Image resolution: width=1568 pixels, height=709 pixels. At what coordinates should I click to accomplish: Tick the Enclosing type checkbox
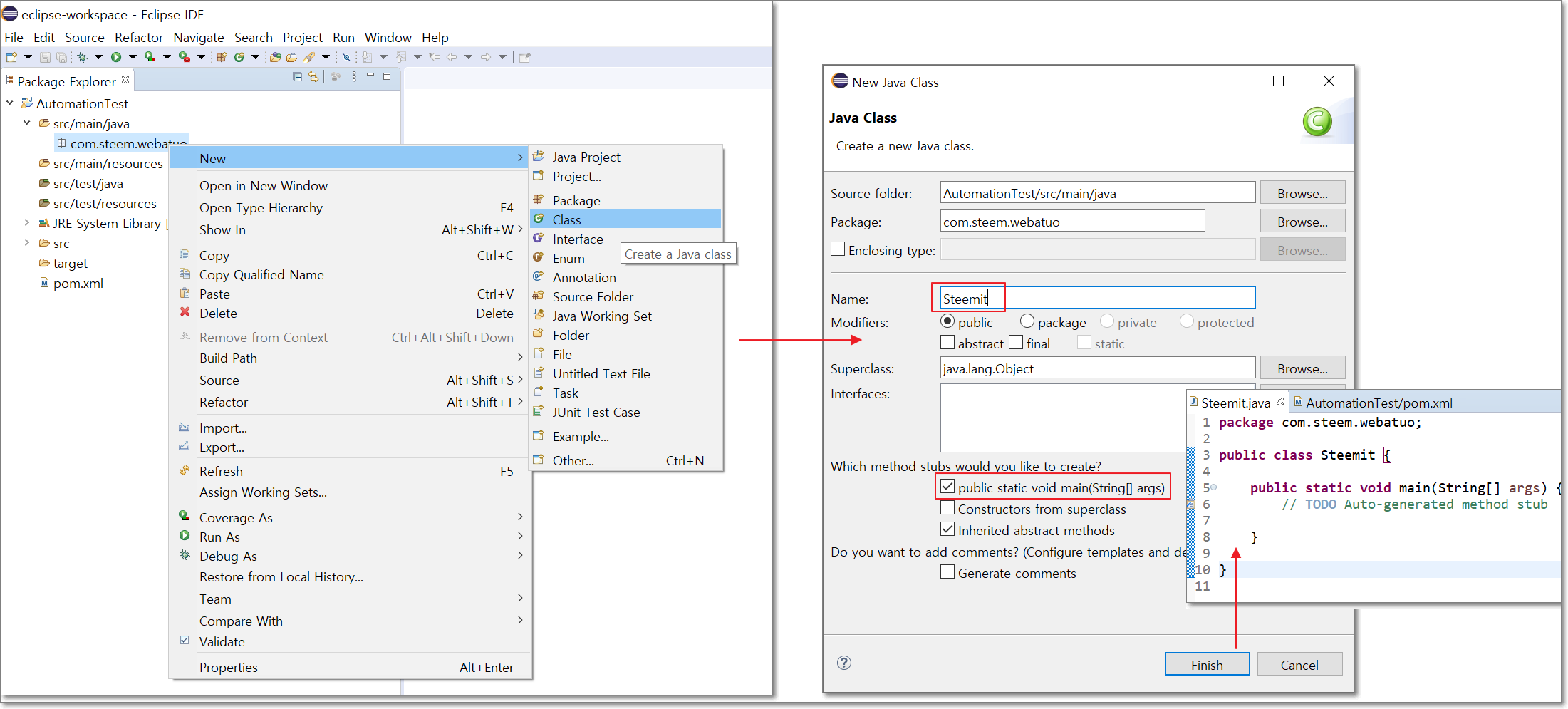click(x=838, y=249)
